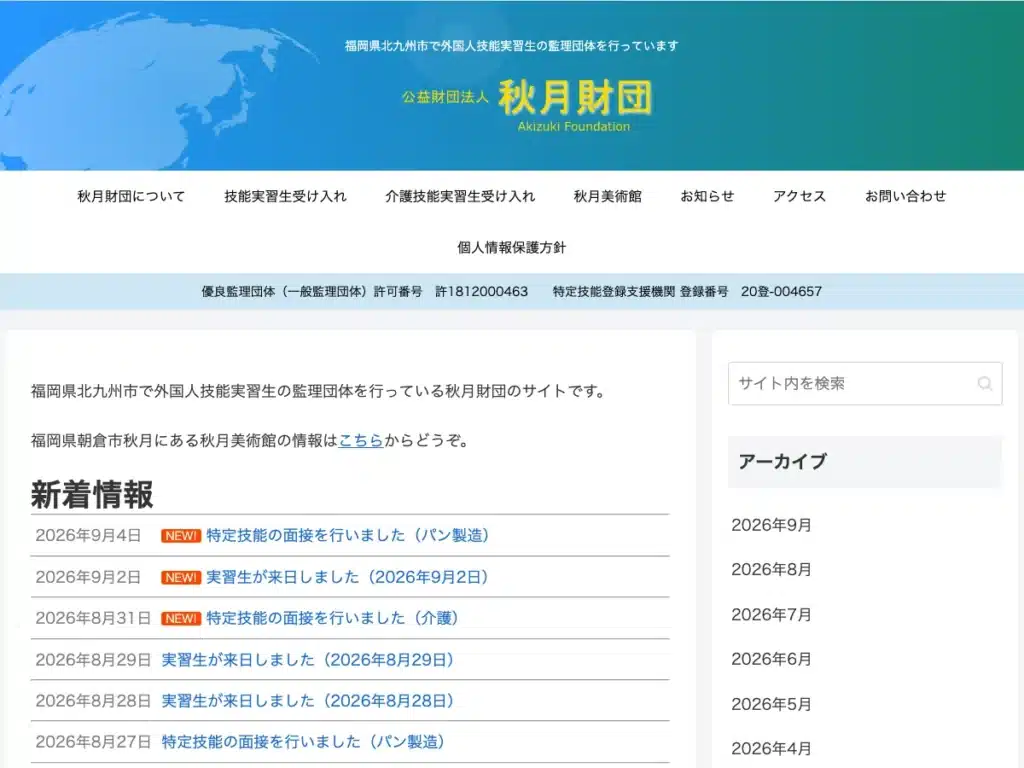1024x768 pixels.
Task: Open お問い合わせ menu item
Action: 906,196
